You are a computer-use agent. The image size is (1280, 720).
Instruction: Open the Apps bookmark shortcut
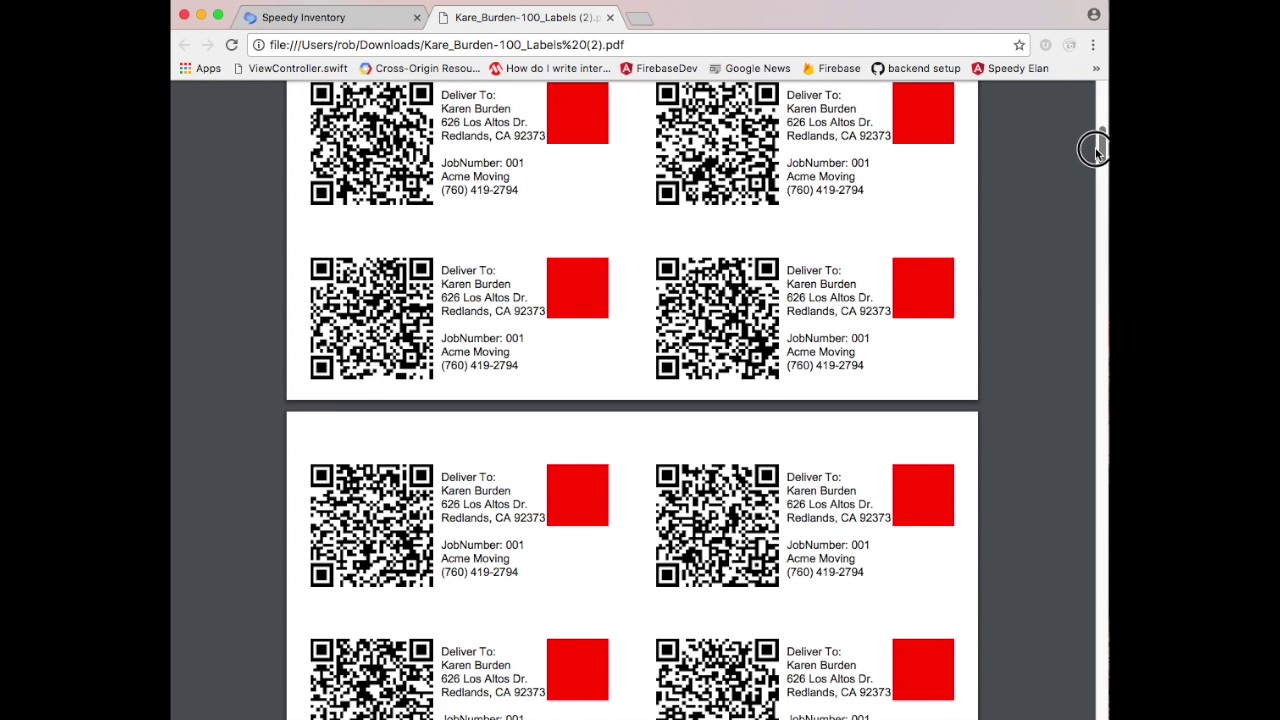click(200, 68)
